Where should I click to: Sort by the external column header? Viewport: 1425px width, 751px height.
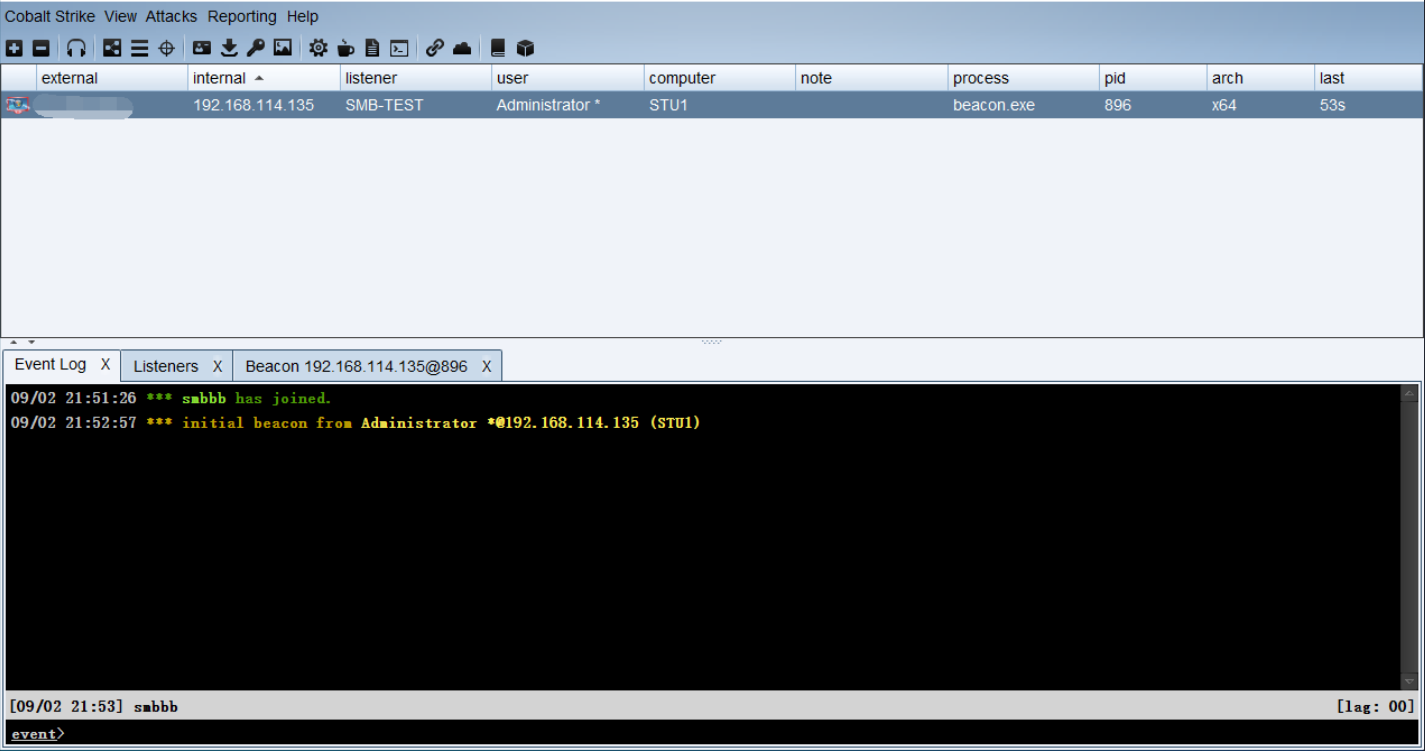click(112, 78)
